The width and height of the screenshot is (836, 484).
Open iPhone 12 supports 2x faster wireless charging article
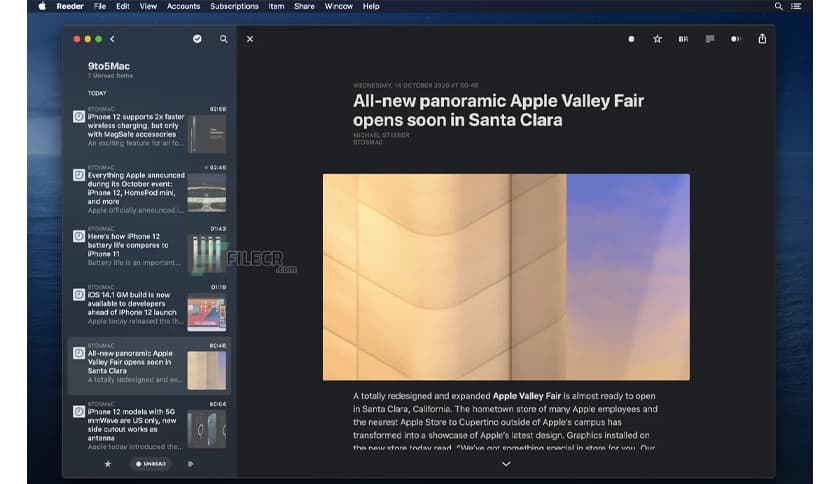(x=149, y=130)
